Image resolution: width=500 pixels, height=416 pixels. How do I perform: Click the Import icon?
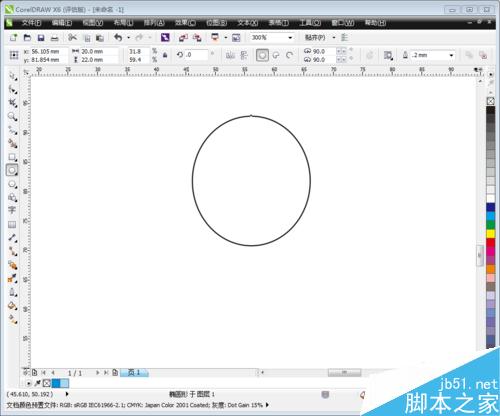pos(183,38)
